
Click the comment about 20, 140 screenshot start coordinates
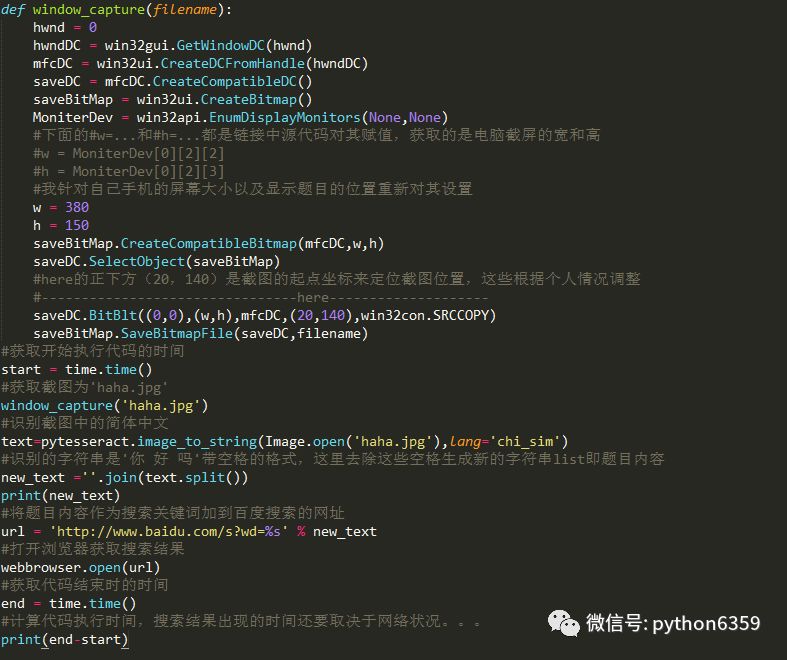[337, 279]
